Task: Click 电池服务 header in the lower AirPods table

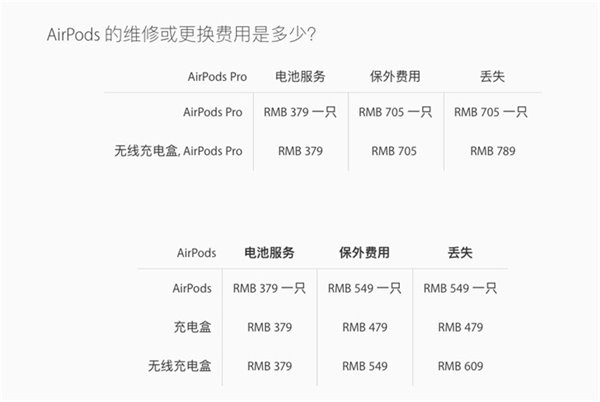Action: 269,253
